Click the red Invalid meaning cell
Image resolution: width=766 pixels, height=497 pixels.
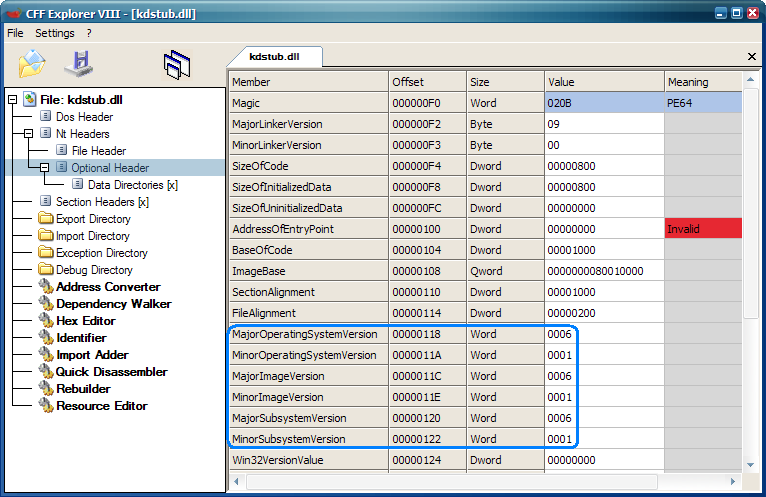click(x=703, y=229)
